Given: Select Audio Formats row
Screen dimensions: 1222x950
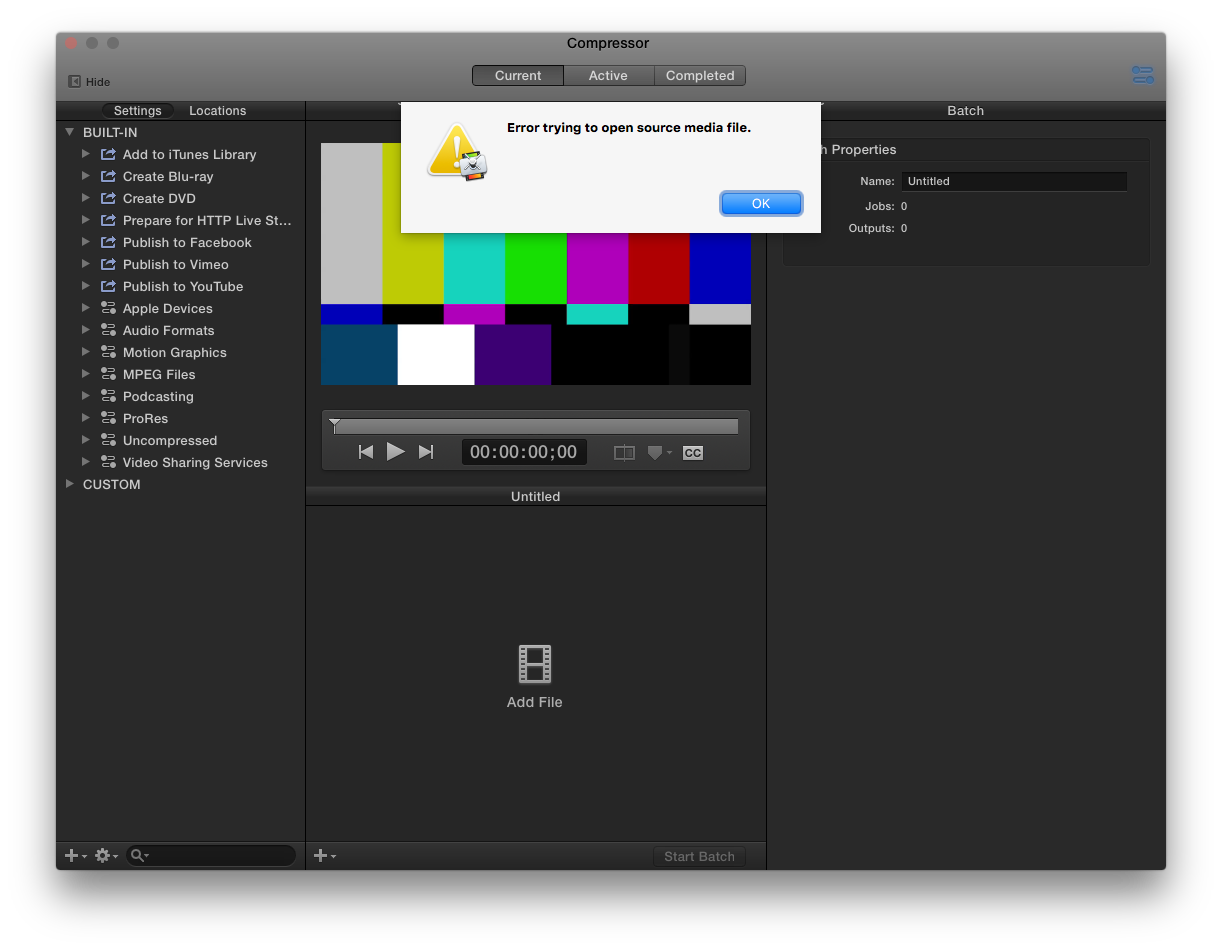Looking at the screenshot, I should pos(180,330).
